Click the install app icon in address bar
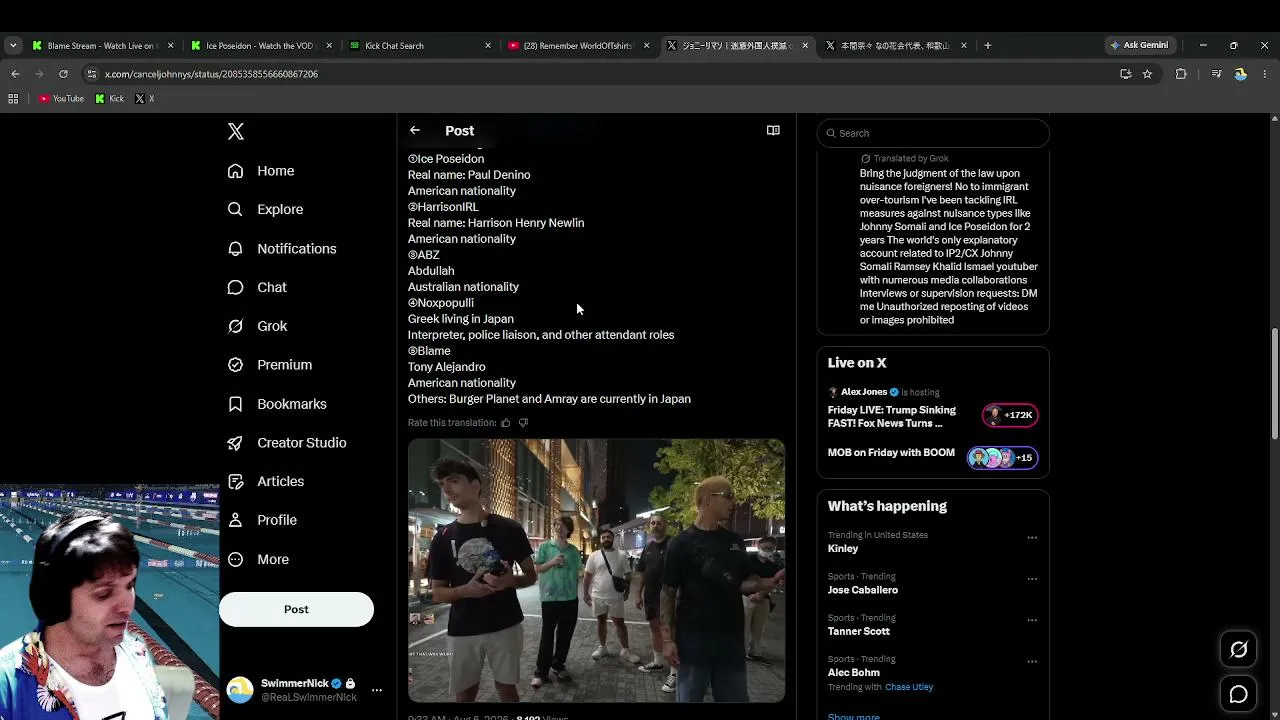Screen dimensions: 1280x720 [x=1126, y=74]
